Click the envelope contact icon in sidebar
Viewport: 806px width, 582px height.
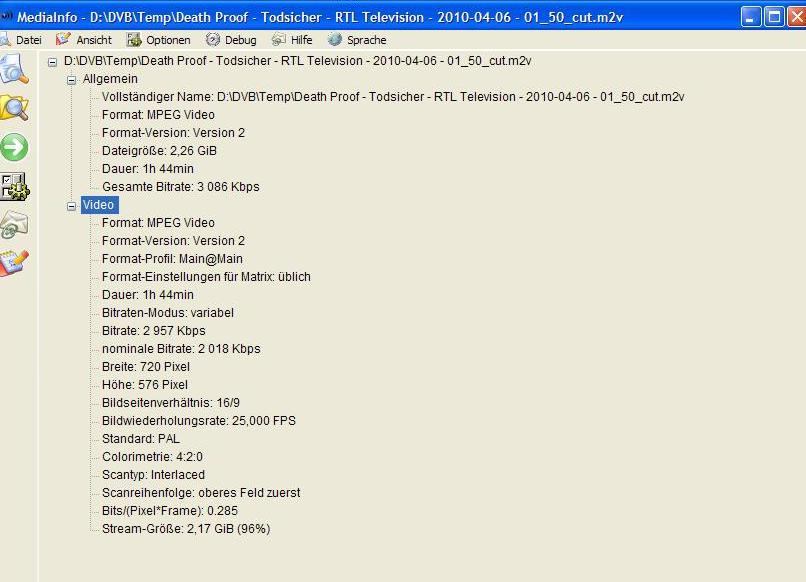(14, 225)
